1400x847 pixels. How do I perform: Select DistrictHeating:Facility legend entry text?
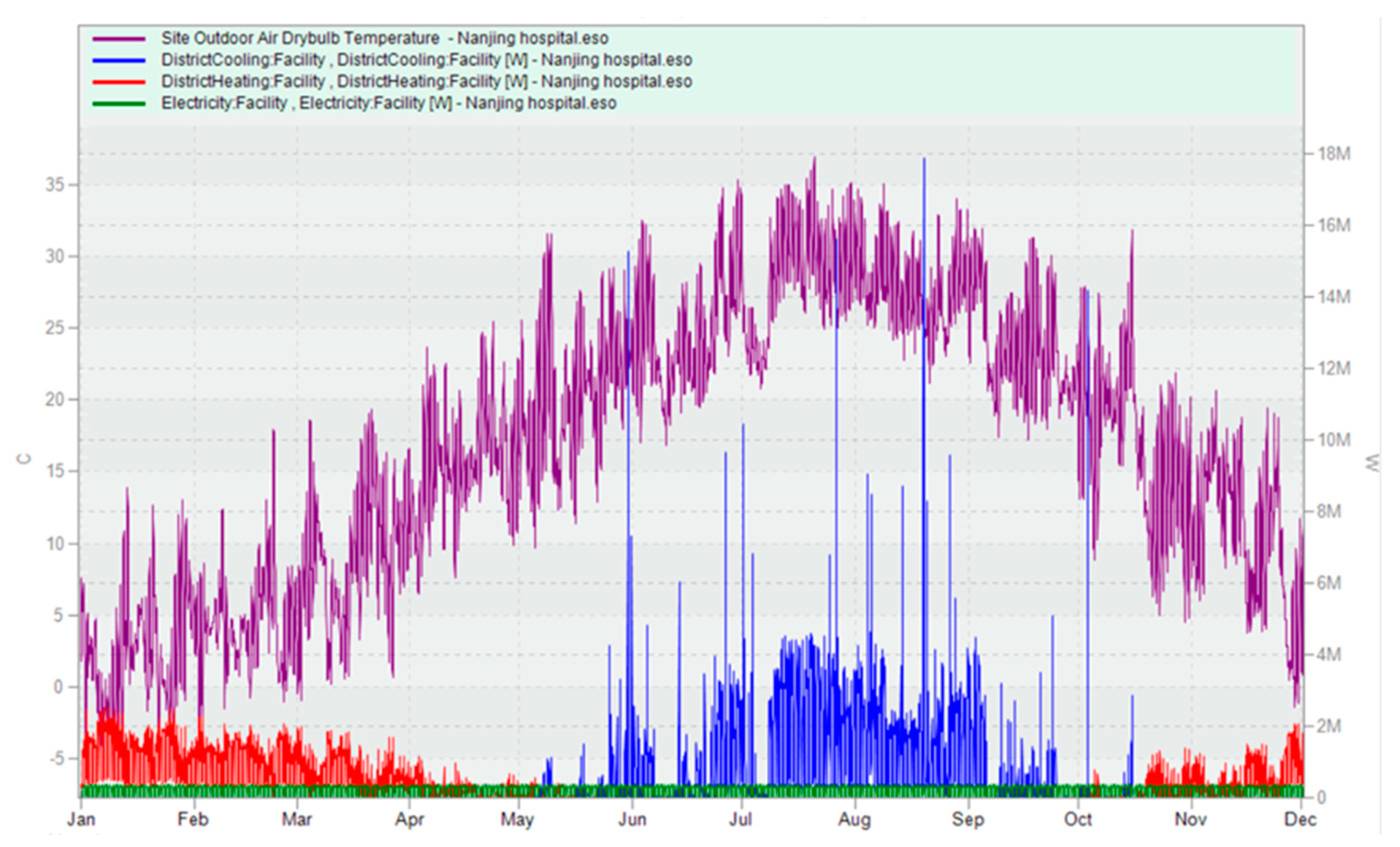click(x=426, y=82)
